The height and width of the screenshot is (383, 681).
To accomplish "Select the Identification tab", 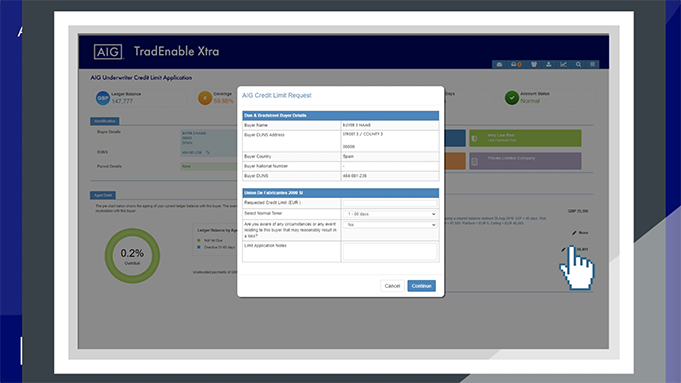I will pos(105,121).
